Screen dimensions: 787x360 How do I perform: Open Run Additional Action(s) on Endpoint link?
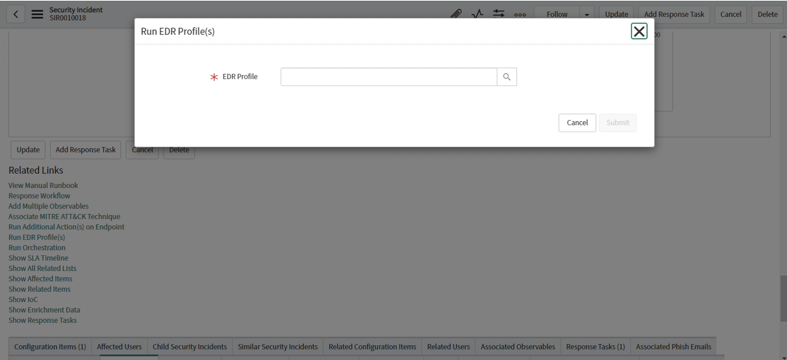pos(66,227)
